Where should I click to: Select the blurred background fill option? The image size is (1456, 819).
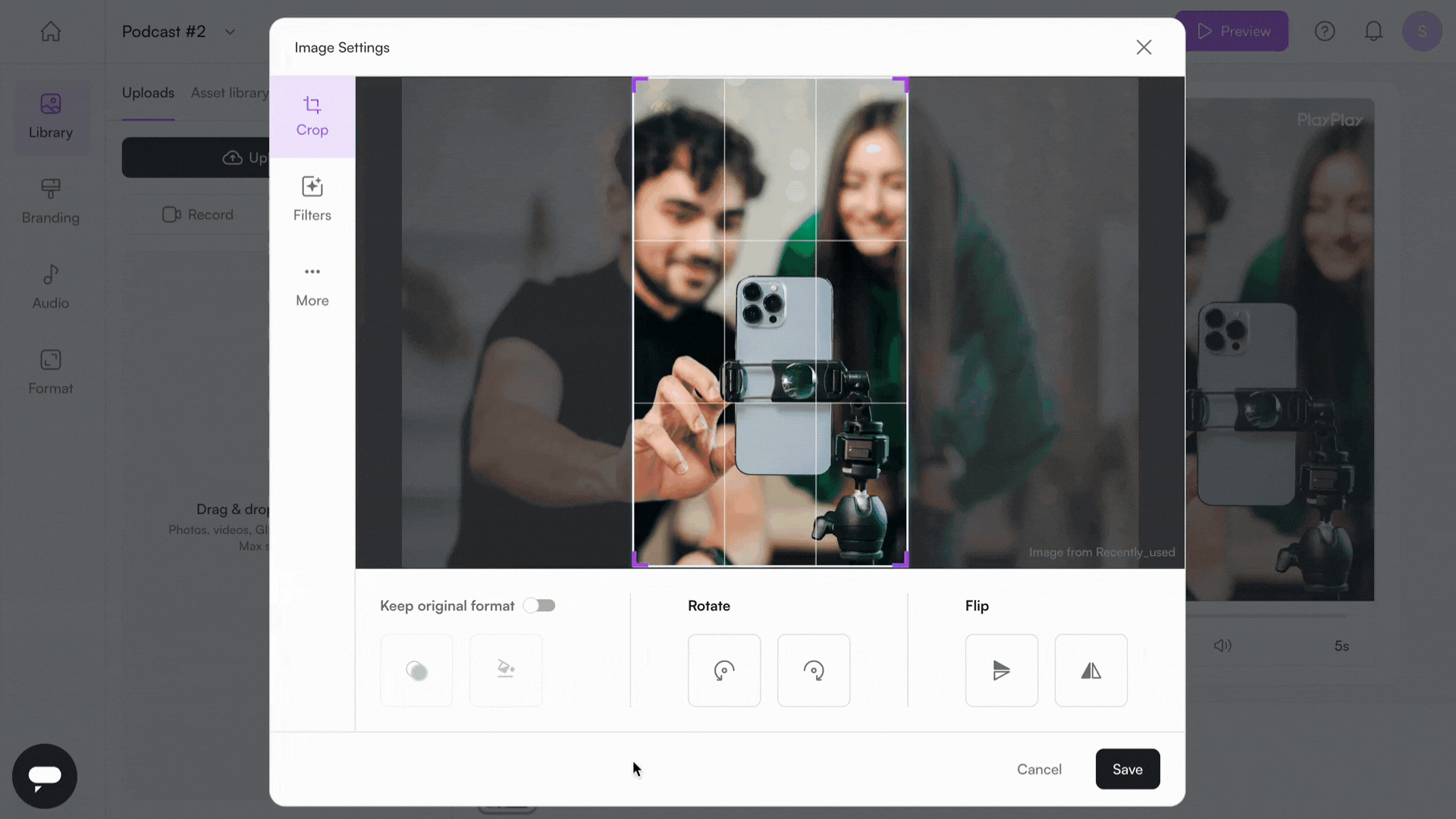416,670
